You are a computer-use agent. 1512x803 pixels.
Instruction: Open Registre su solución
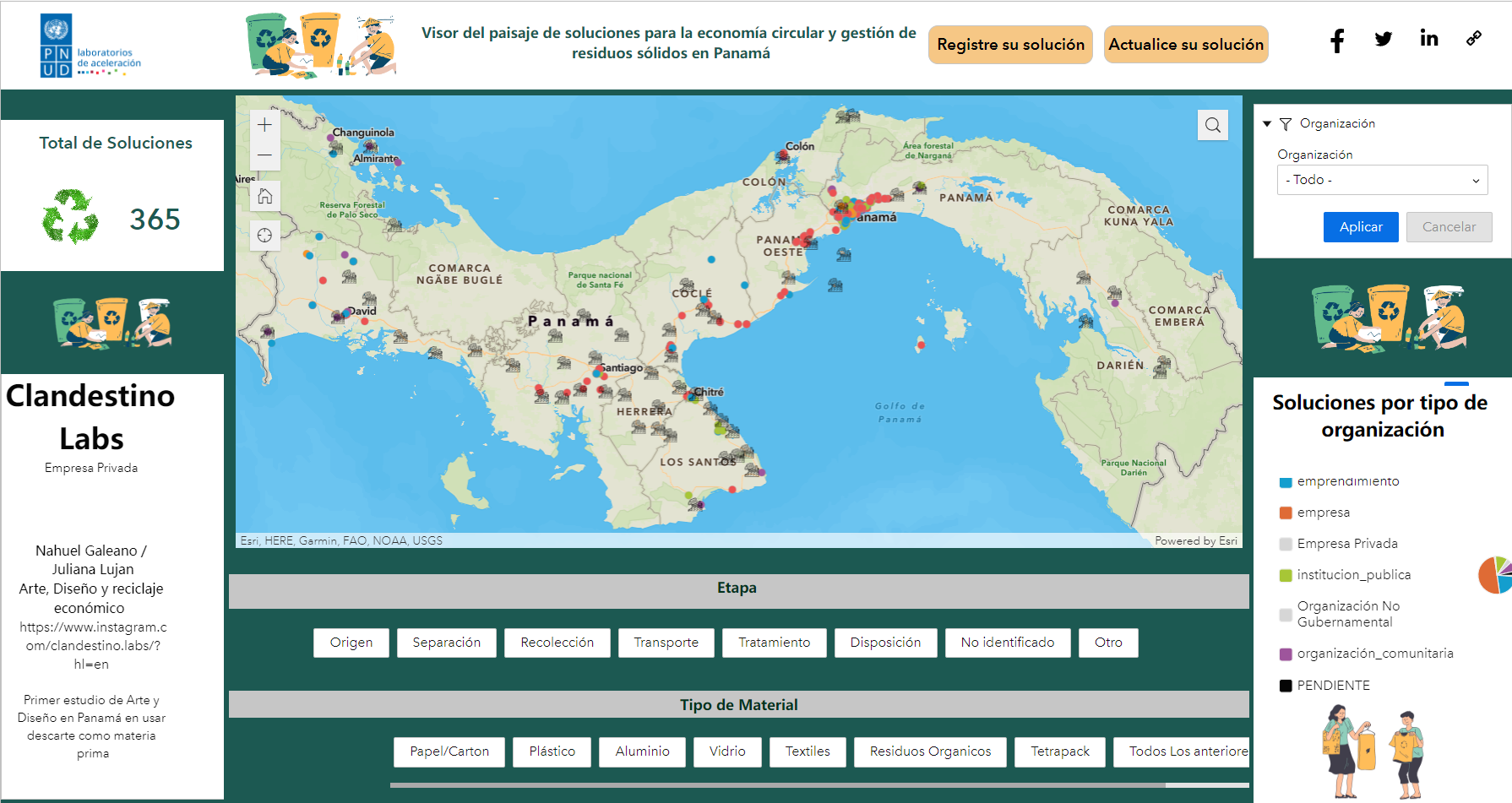1010,45
